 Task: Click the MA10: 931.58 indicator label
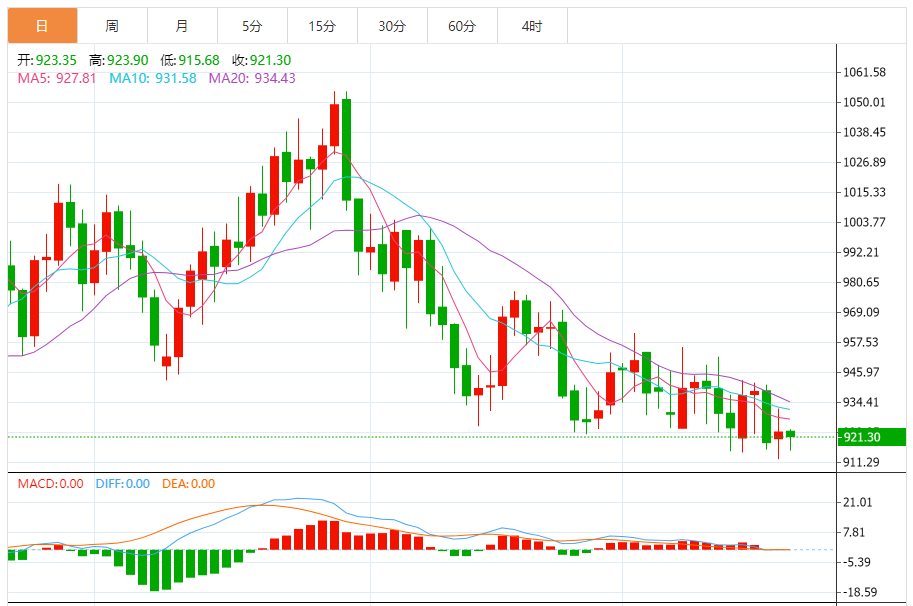coord(153,78)
